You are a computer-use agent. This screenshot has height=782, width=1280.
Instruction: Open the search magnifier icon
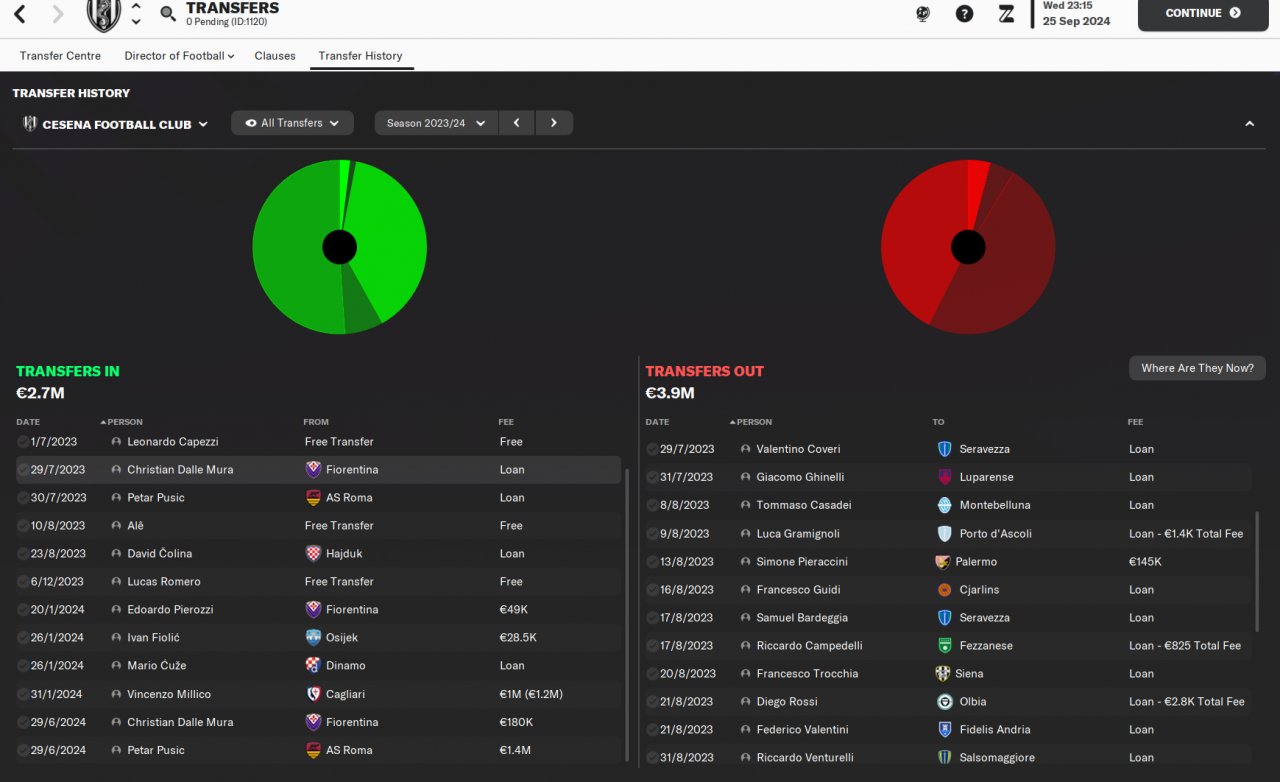[x=168, y=14]
